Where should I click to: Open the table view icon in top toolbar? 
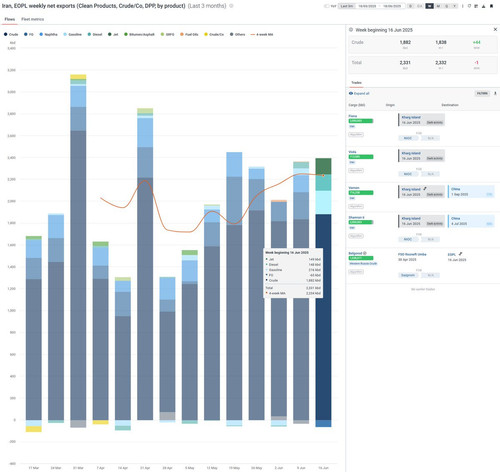click(x=476, y=6)
